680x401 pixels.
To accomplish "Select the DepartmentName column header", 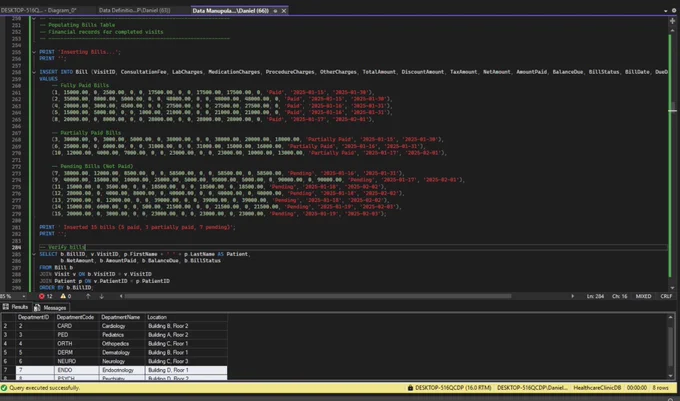I will pos(121,317).
